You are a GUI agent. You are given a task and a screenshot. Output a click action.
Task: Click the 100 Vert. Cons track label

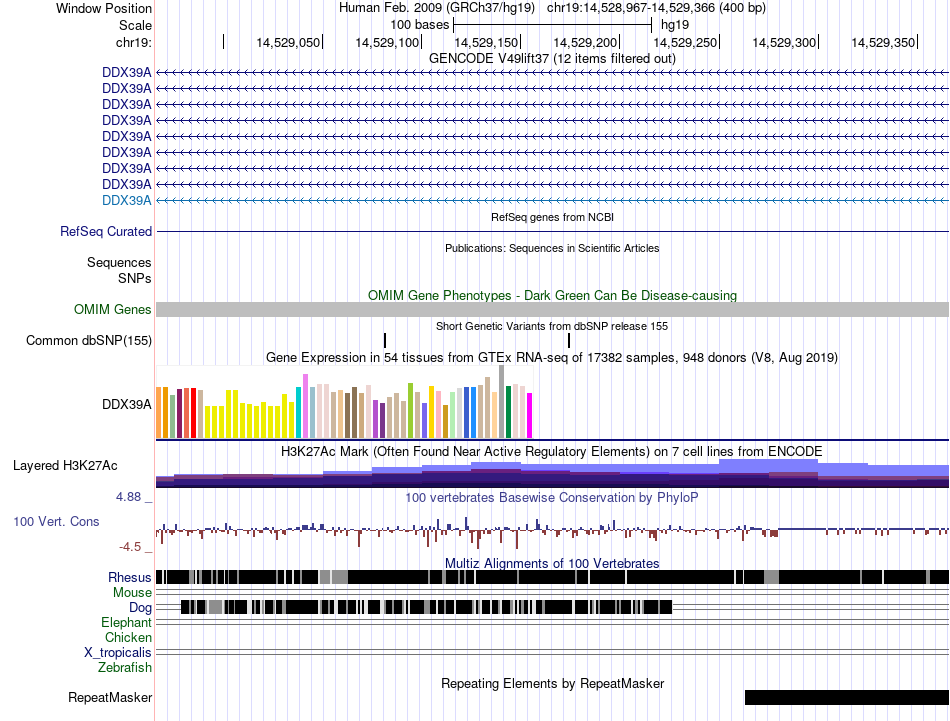click(56, 522)
